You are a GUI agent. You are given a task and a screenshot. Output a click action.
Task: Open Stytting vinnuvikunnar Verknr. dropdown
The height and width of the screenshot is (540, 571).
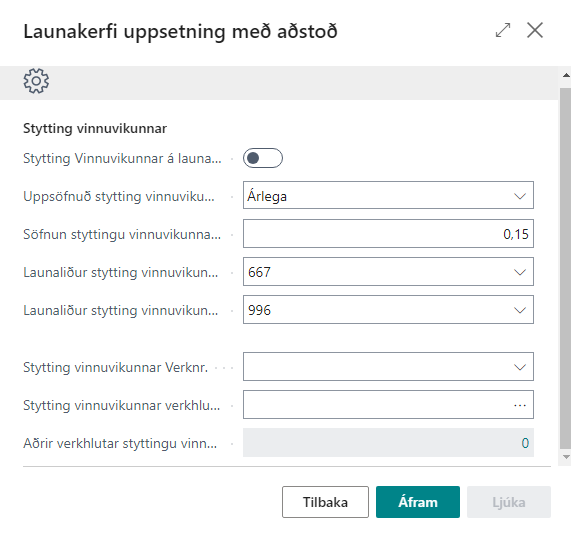(388, 367)
